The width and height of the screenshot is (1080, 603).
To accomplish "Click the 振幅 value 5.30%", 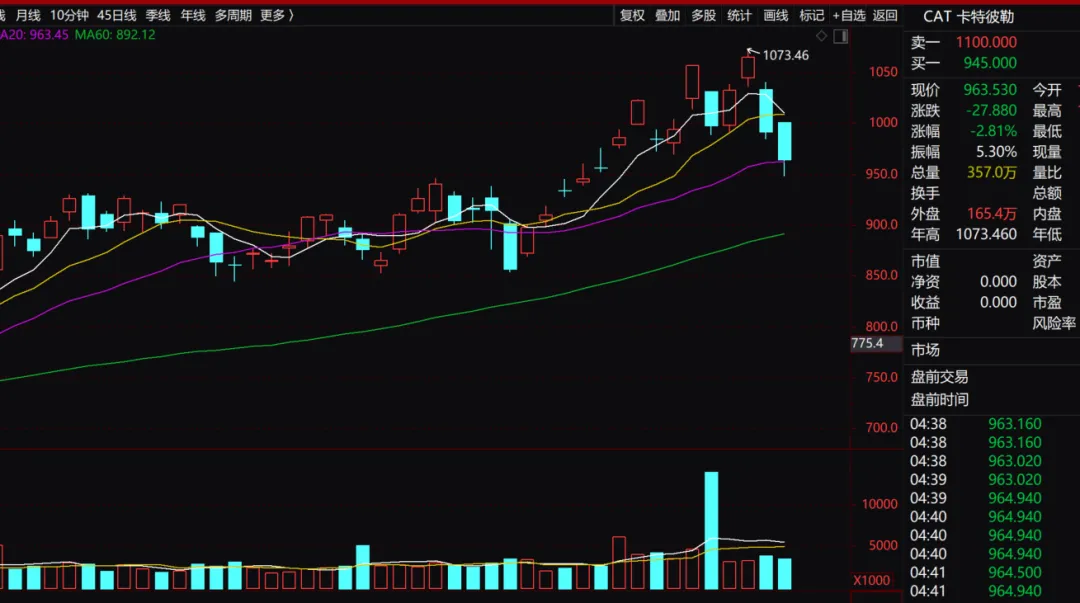I will point(996,152).
